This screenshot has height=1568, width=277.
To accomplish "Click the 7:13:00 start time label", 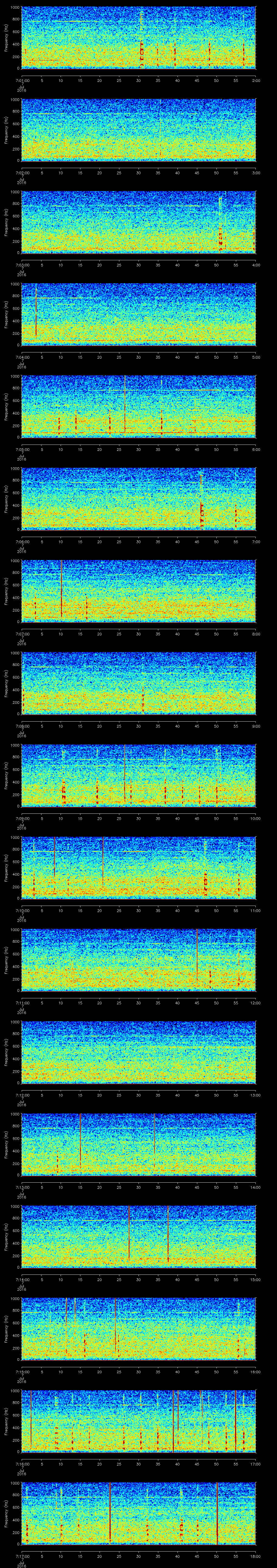I will click(x=22, y=1187).
